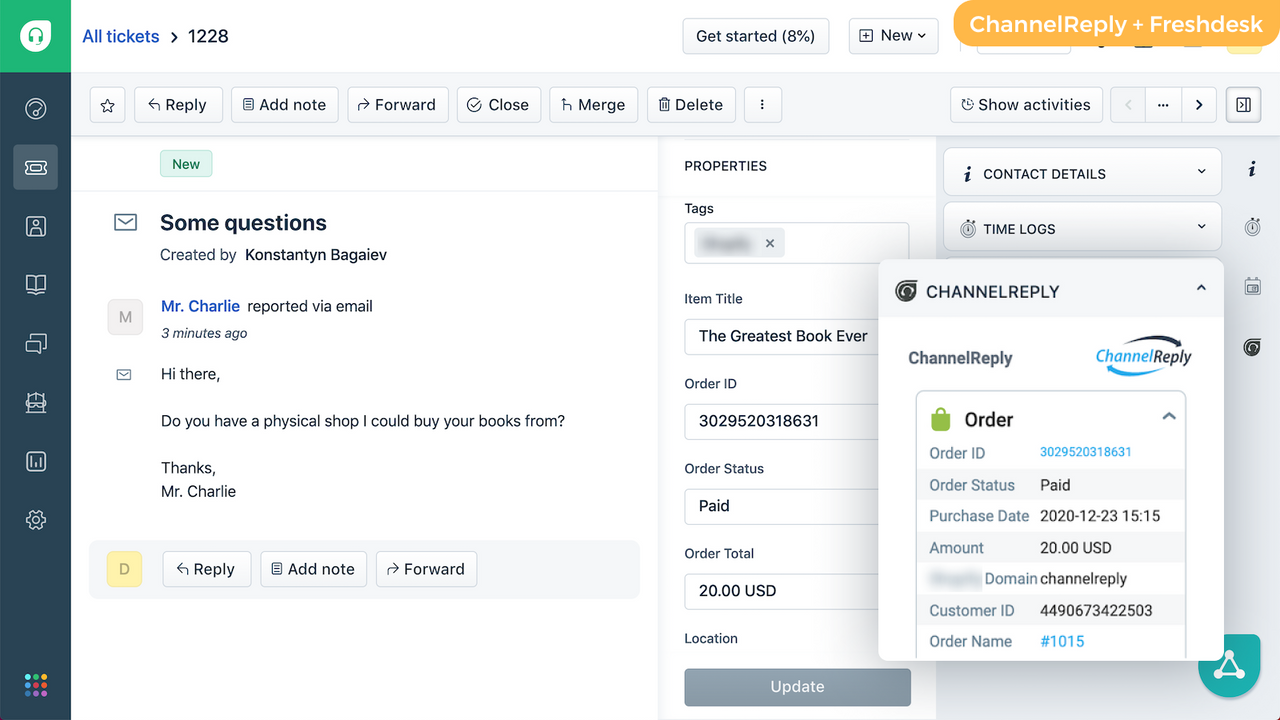This screenshot has width=1280, height=720.
Task: Open the Solutions knowledge base icon
Action: (36, 284)
